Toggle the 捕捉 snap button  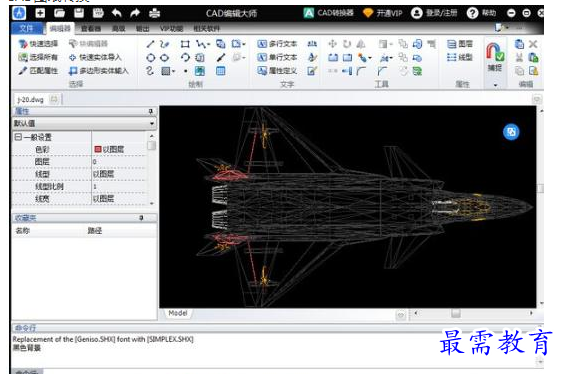(x=495, y=57)
